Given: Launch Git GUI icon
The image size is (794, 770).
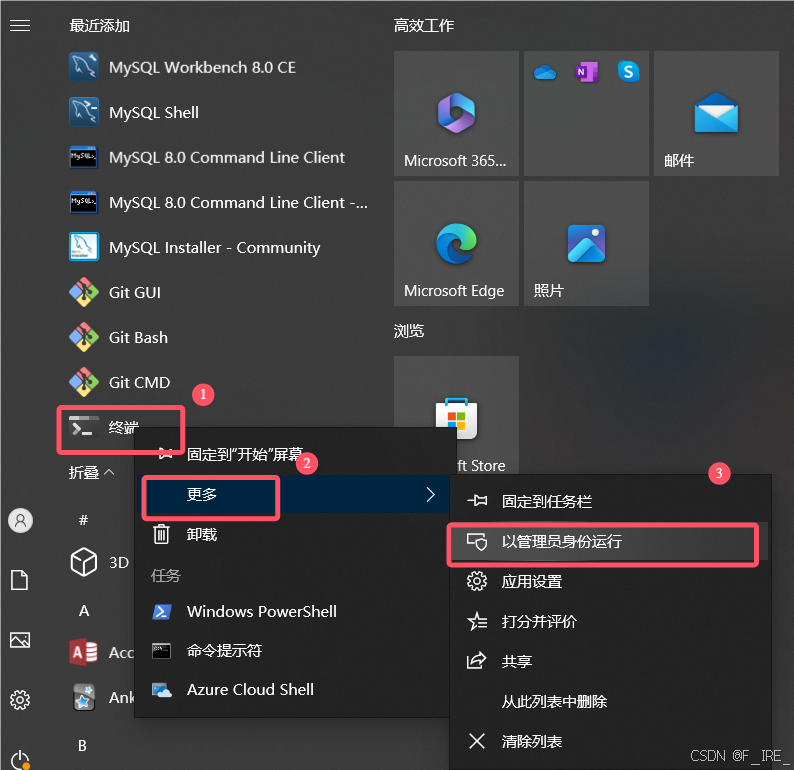Looking at the screenshot, I should click(x=84, y=292).
